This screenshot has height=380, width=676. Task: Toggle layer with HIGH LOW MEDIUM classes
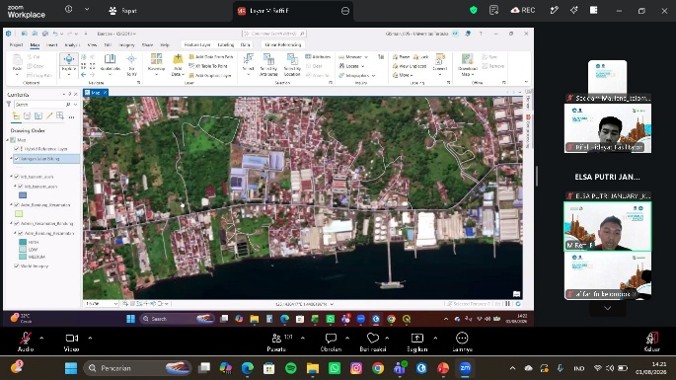[x=20, y=233]
